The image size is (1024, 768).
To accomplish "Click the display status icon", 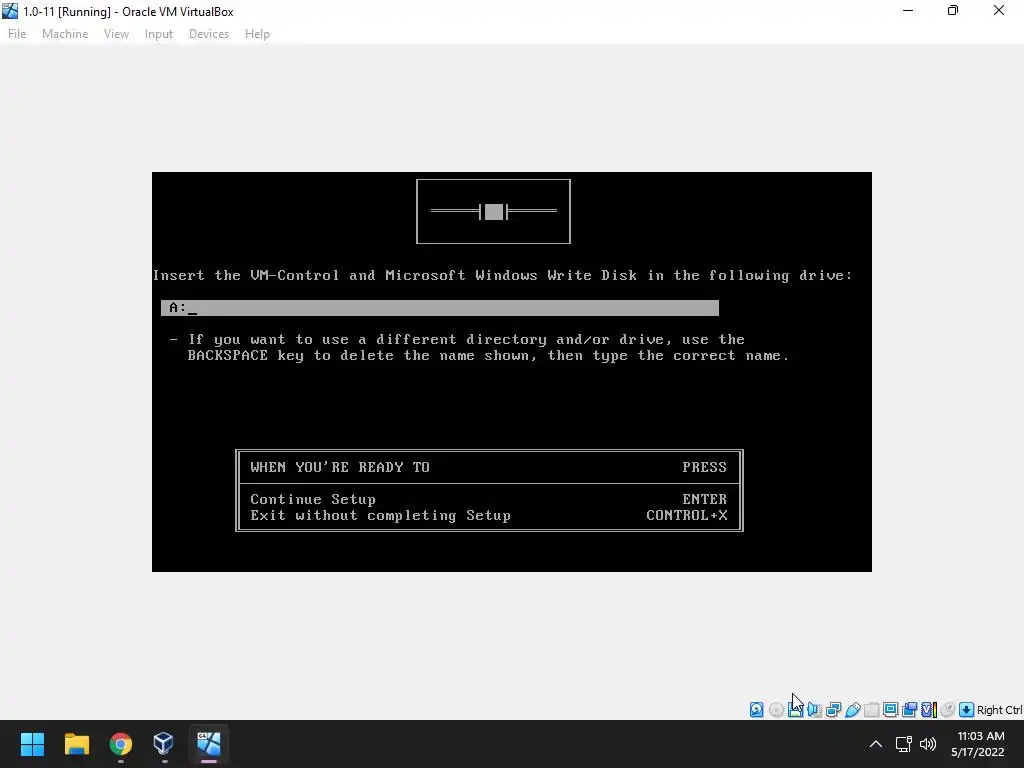I will (x=890, y=709).
